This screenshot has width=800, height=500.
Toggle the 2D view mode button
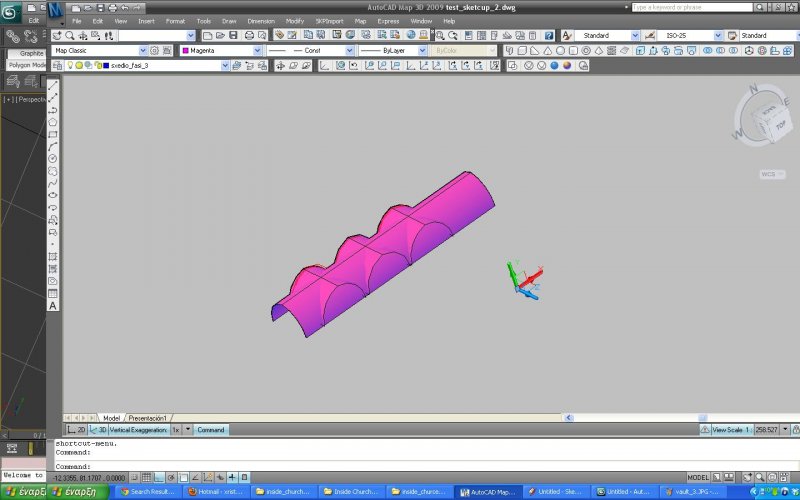coord(81,429)
